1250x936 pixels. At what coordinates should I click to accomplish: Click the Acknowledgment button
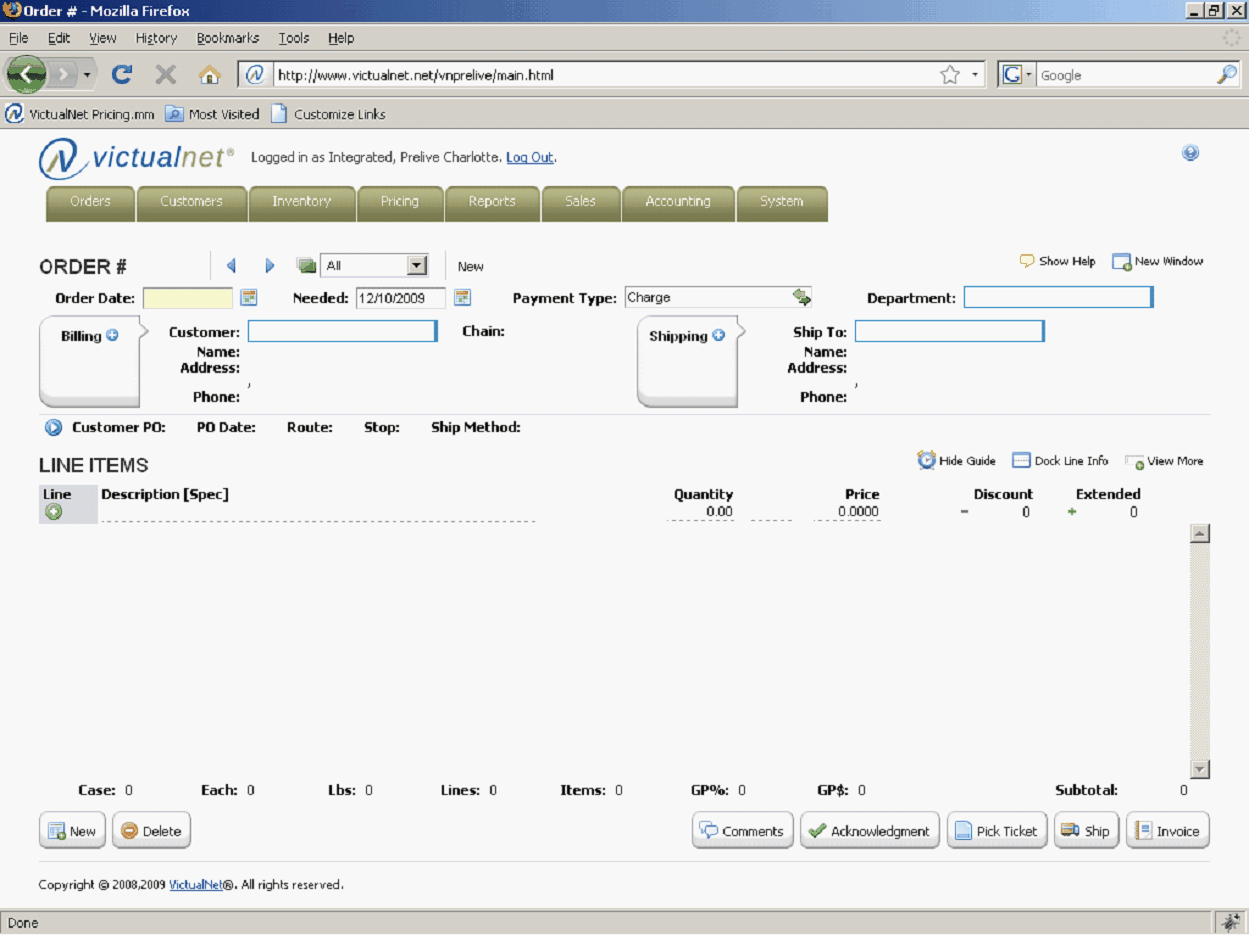point(870,830)
